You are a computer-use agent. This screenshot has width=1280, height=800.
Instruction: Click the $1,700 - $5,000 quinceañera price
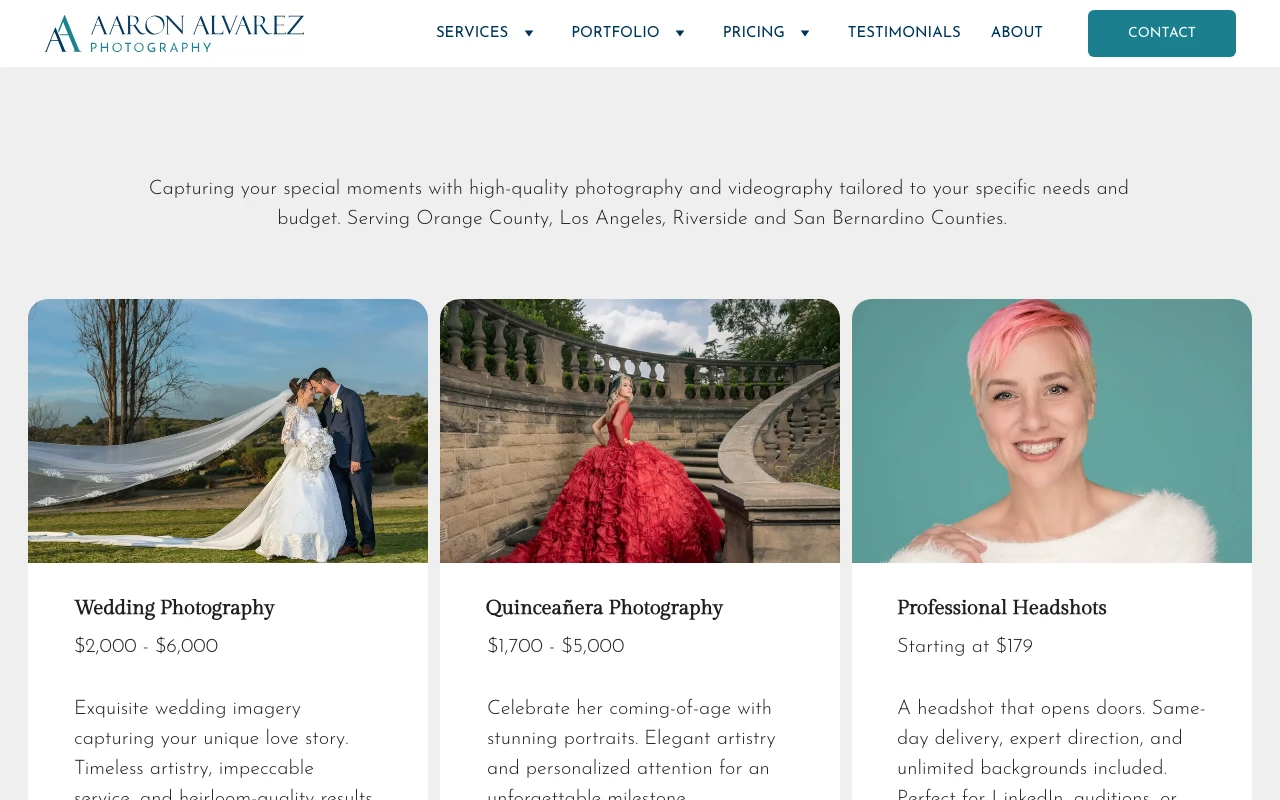tap(555, 647)
